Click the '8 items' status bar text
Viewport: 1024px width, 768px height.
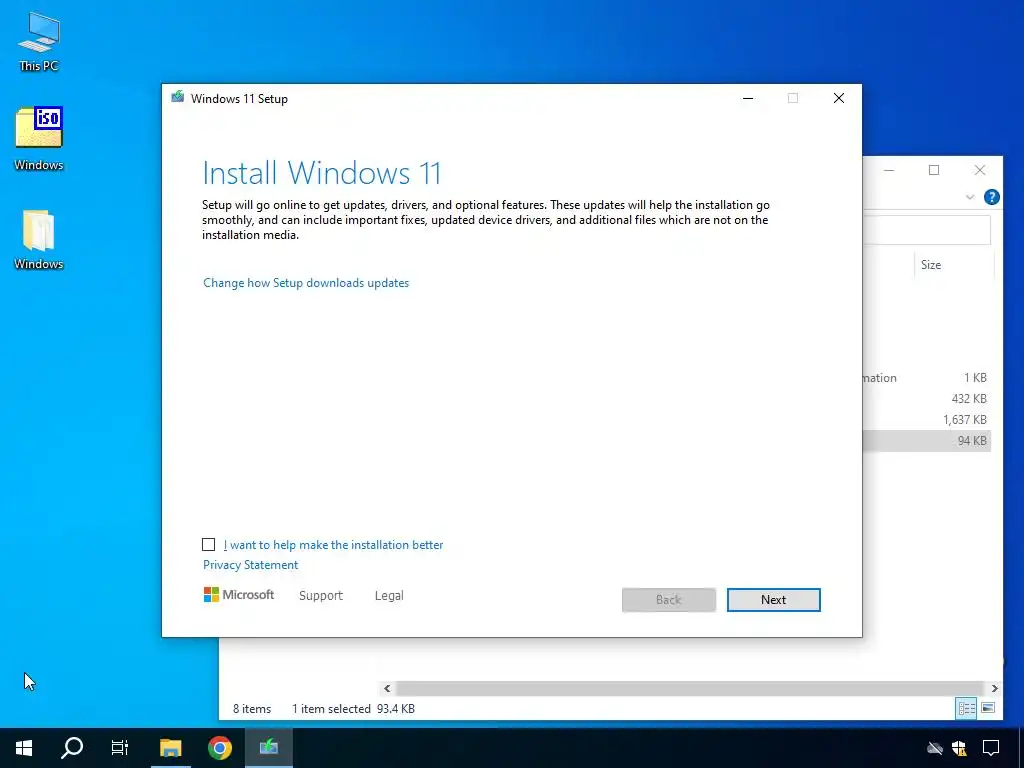(252, 709)
